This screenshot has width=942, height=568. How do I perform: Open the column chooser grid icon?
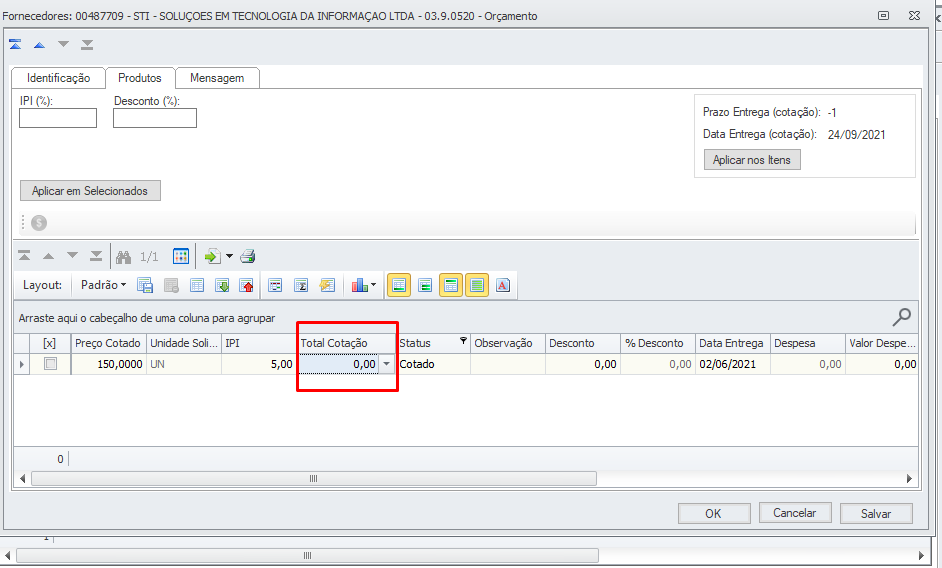coord(275,286)
